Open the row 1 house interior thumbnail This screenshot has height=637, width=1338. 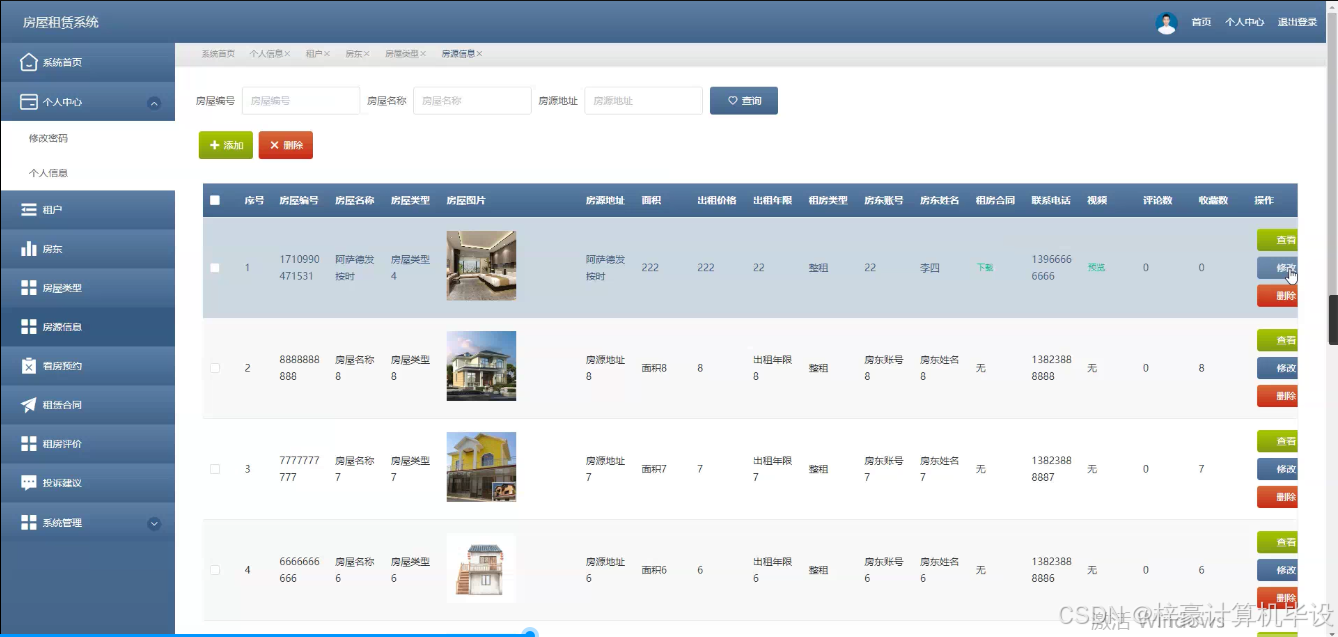(481, 266)
